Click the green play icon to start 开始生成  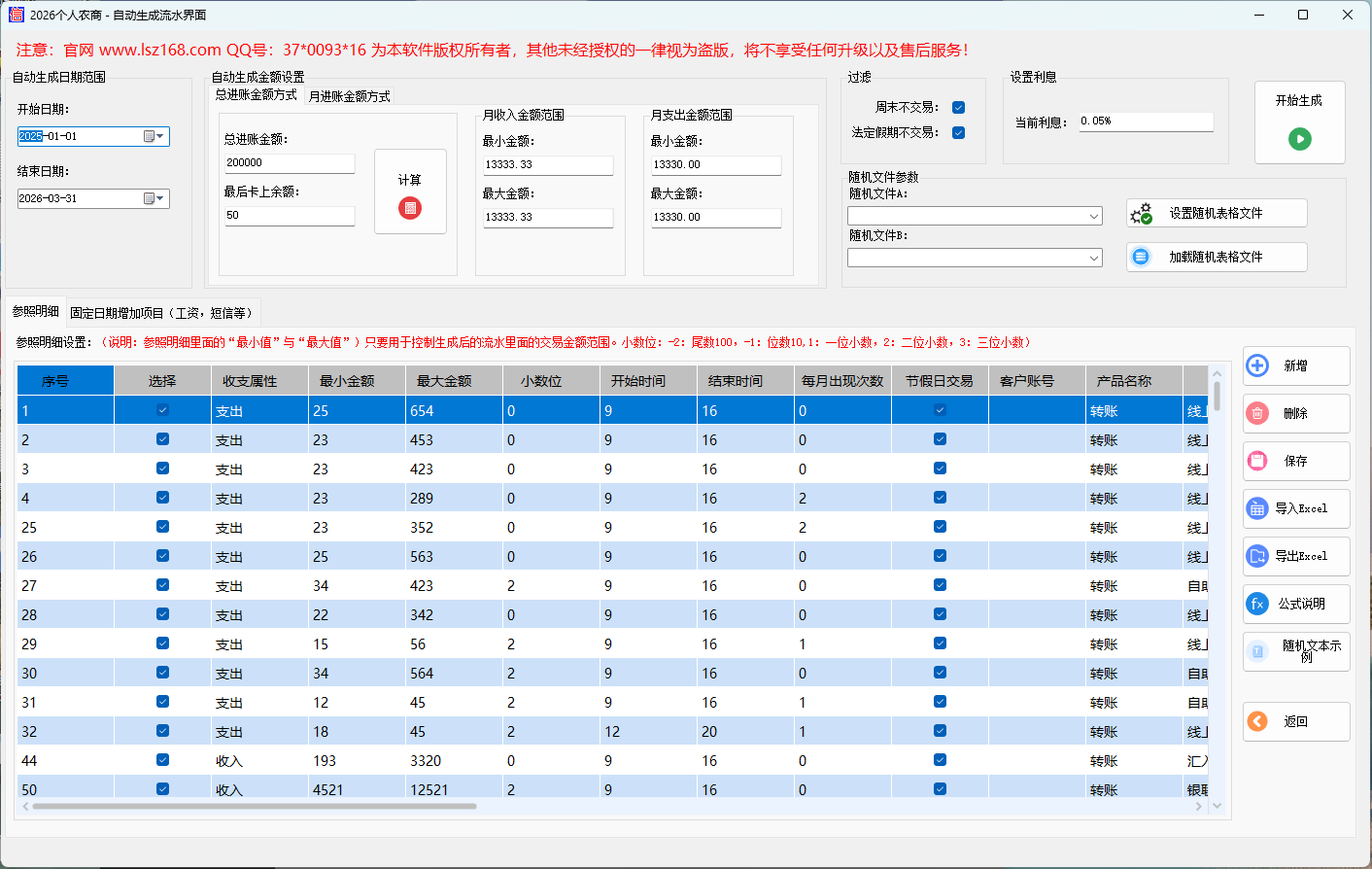pyautogui.click(x=1300, y=137)
